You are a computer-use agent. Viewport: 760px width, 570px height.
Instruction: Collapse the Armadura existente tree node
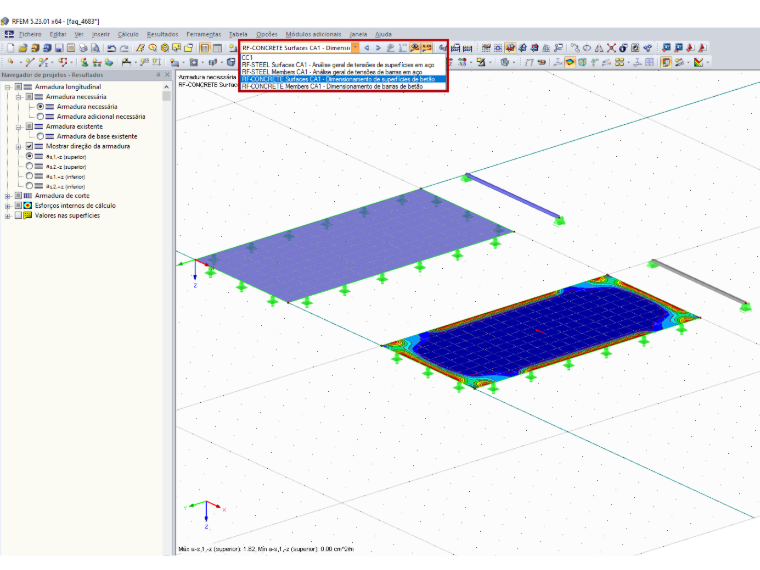point(18,127)
